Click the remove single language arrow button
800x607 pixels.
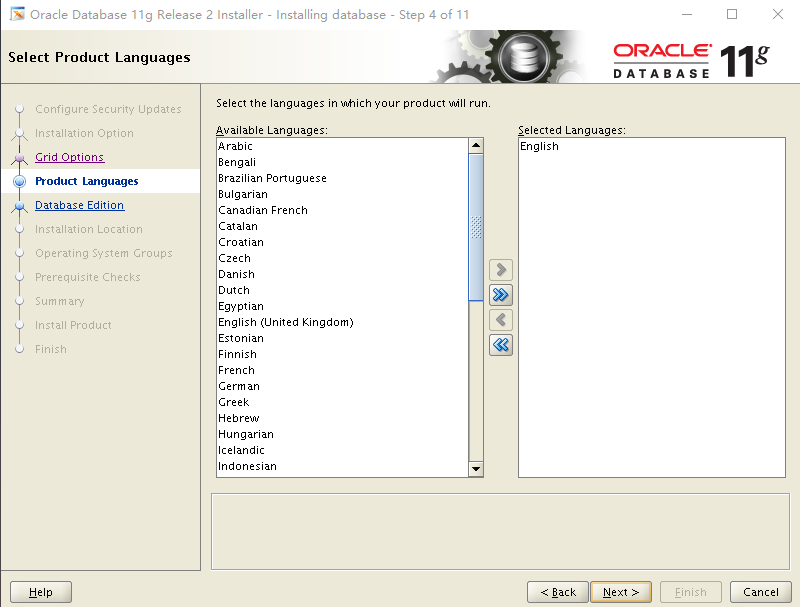(x=501, y=320)
